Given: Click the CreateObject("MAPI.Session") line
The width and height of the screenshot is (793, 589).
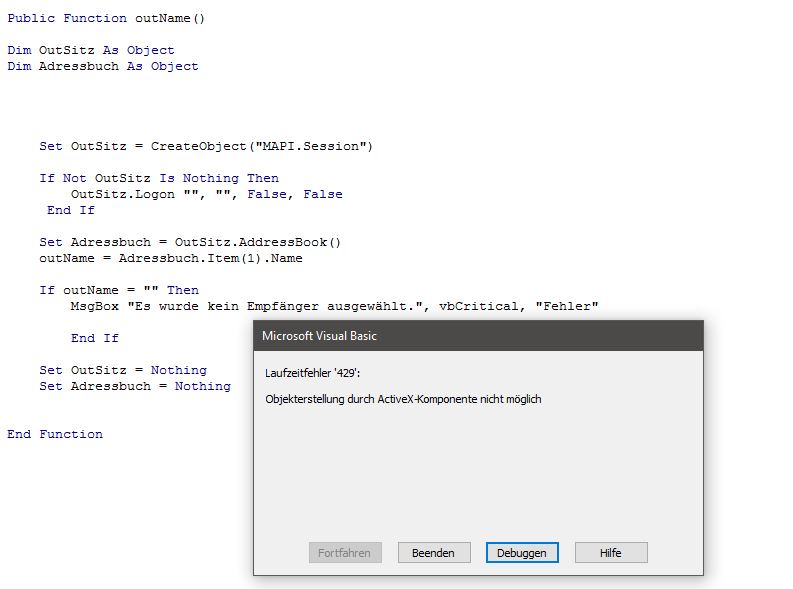Looking at the screenshot, I should coord(206,146).
